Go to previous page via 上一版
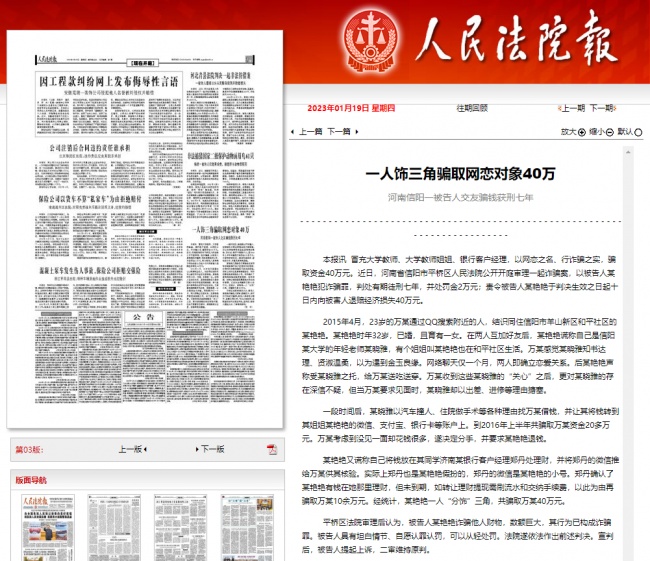The height and width of the screenshot is (561, 650). tap(133, 449)
